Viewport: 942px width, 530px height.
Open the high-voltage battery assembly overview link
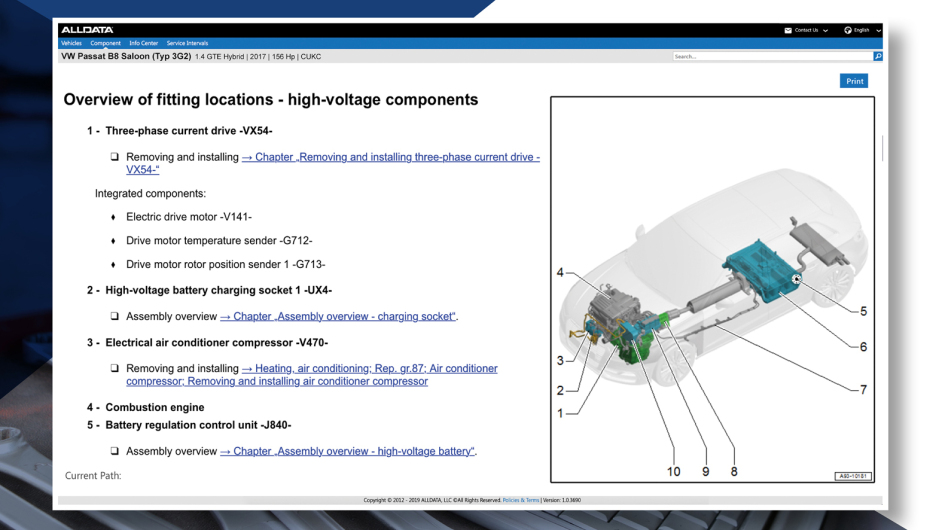[347, 451]
